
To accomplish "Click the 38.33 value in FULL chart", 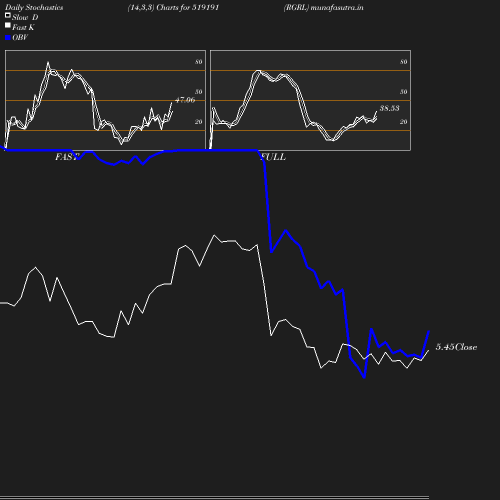I will pos(390,108).
